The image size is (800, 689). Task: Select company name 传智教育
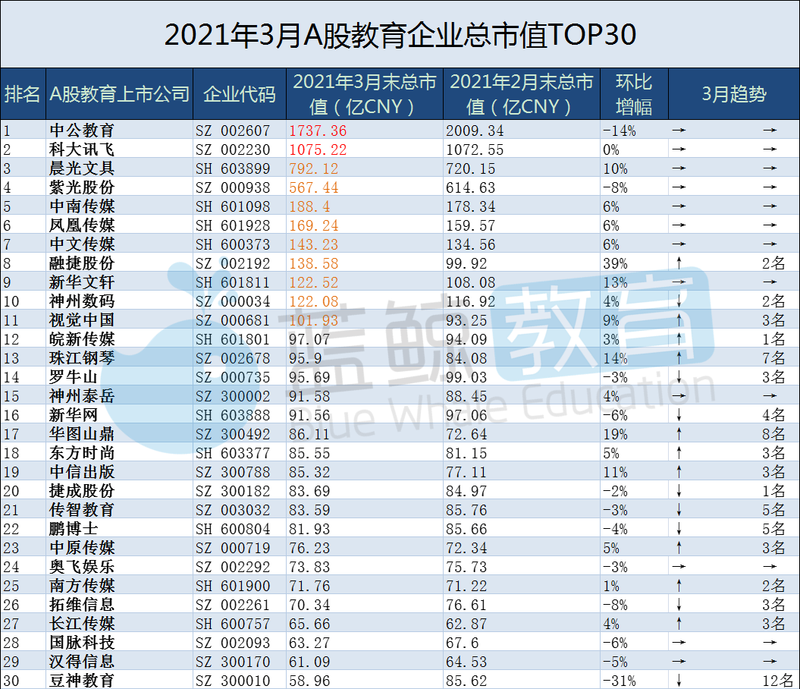[x=82, y=510]
